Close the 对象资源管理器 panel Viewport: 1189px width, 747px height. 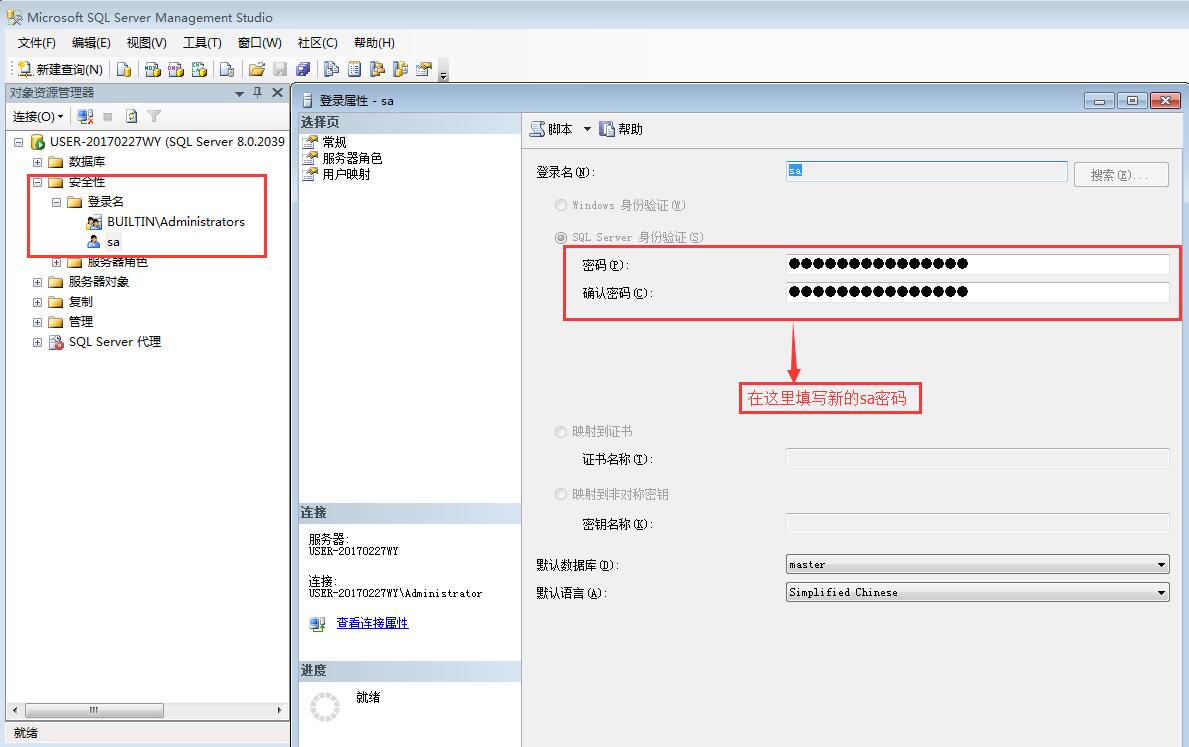tap(278, 93)
